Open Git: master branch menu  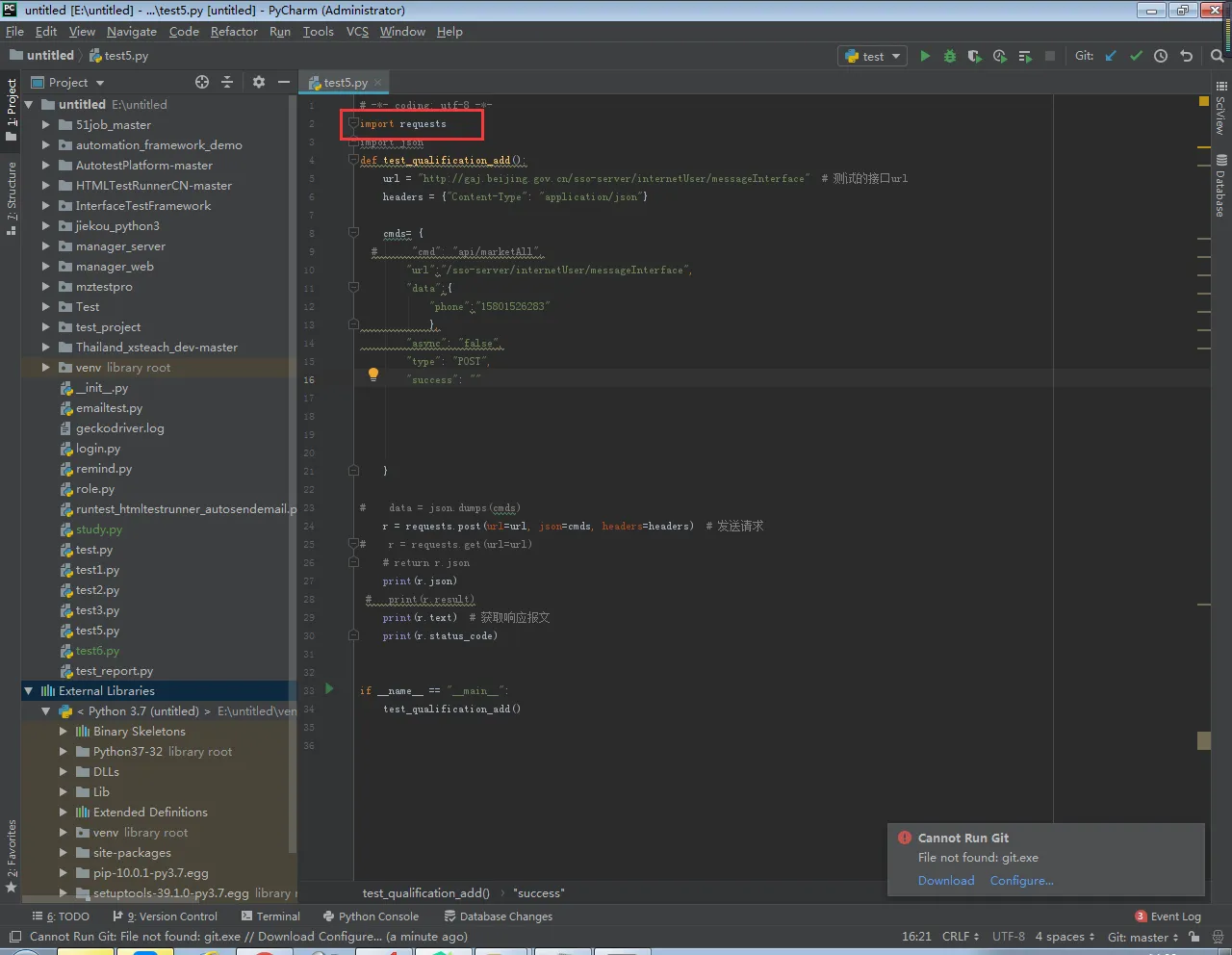pos(1142,937)
